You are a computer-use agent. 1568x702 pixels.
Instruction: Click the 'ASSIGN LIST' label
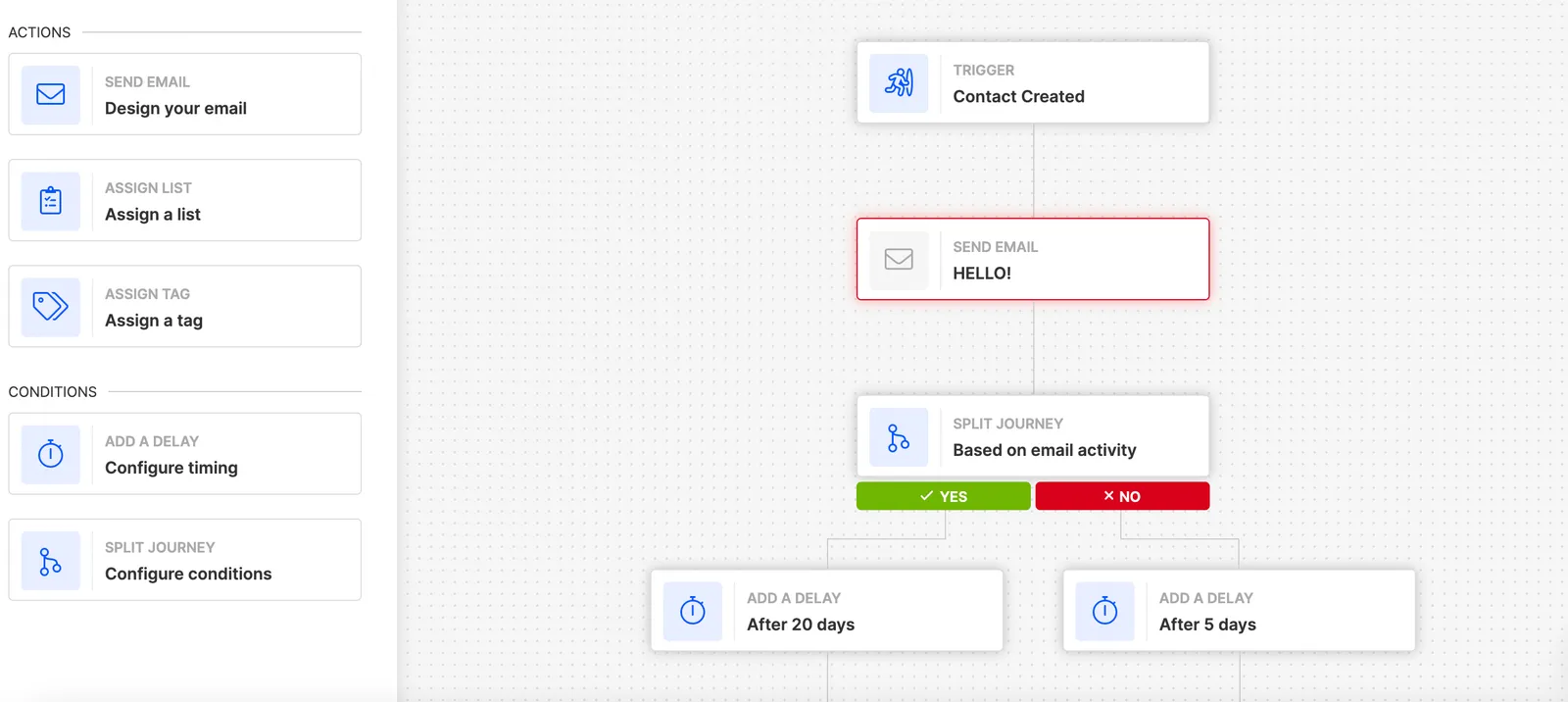[148, 188]
